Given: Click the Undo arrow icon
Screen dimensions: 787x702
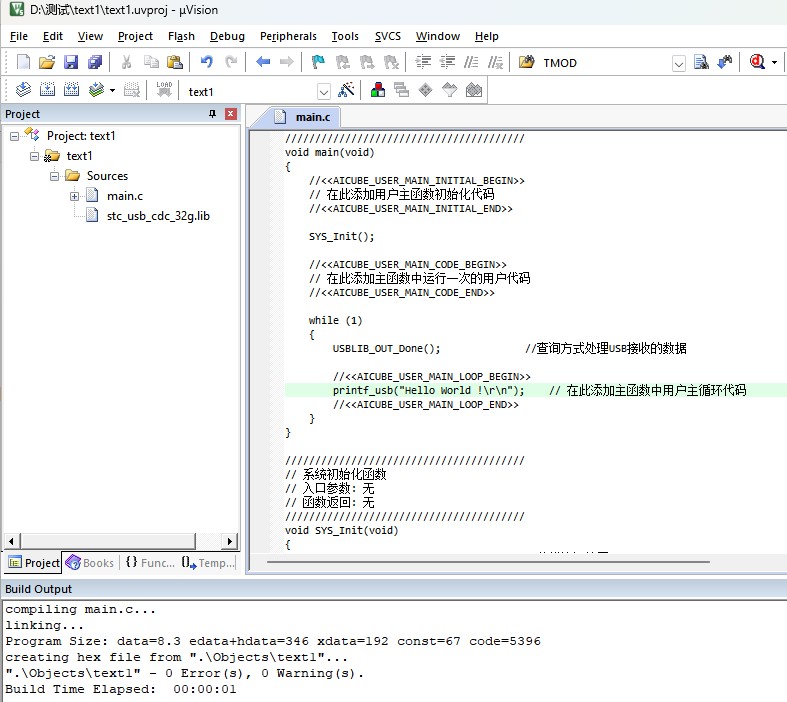Looking at the screenshot, I should (x=206, y=62).
